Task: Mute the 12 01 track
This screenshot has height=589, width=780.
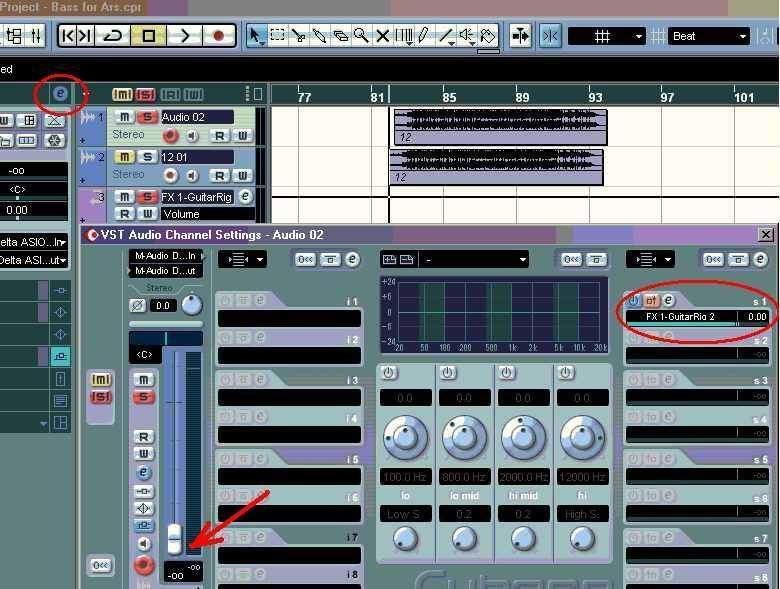Action: (124, 157)
